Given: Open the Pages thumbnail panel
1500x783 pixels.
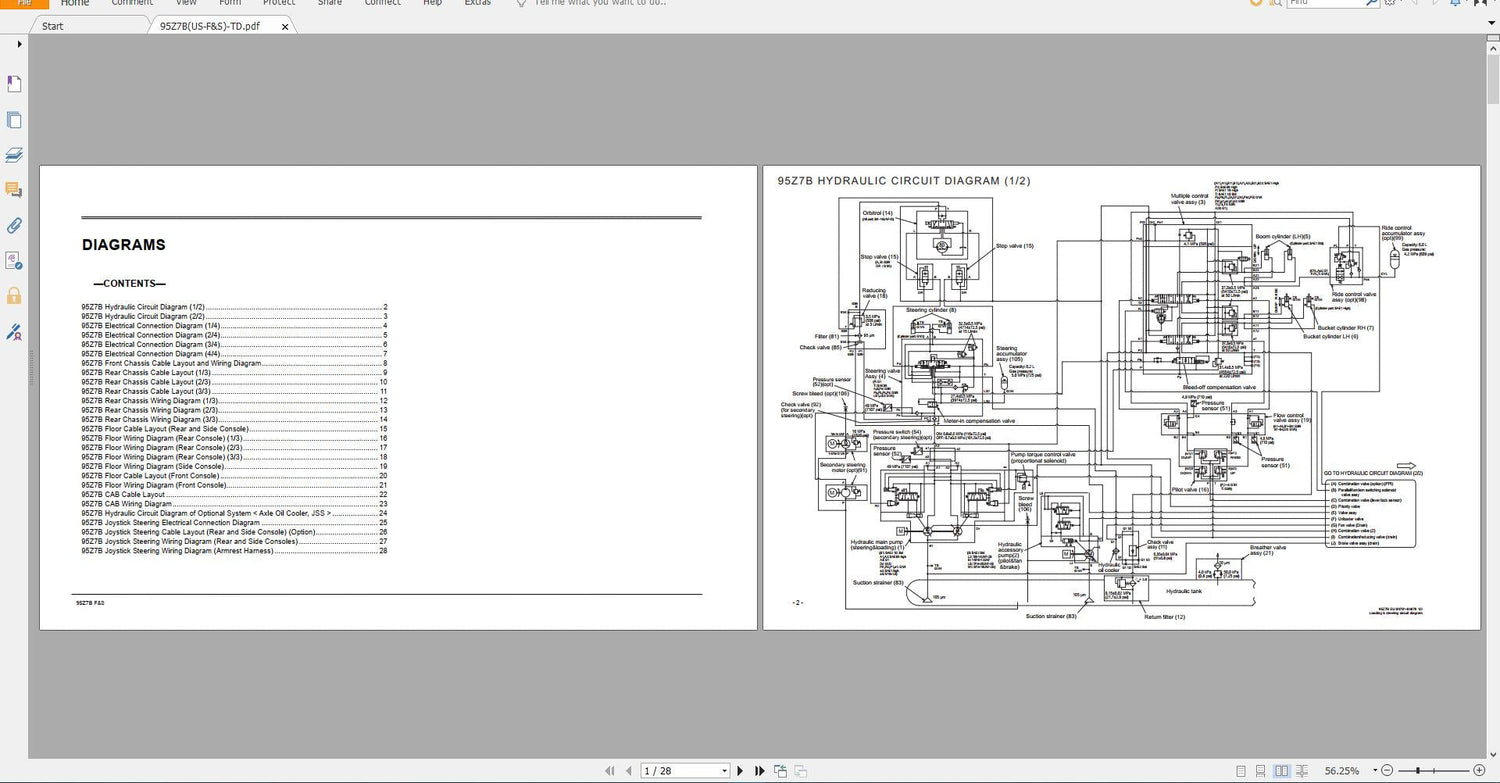Looking at the screenshot, I should [x=14, y=121].
